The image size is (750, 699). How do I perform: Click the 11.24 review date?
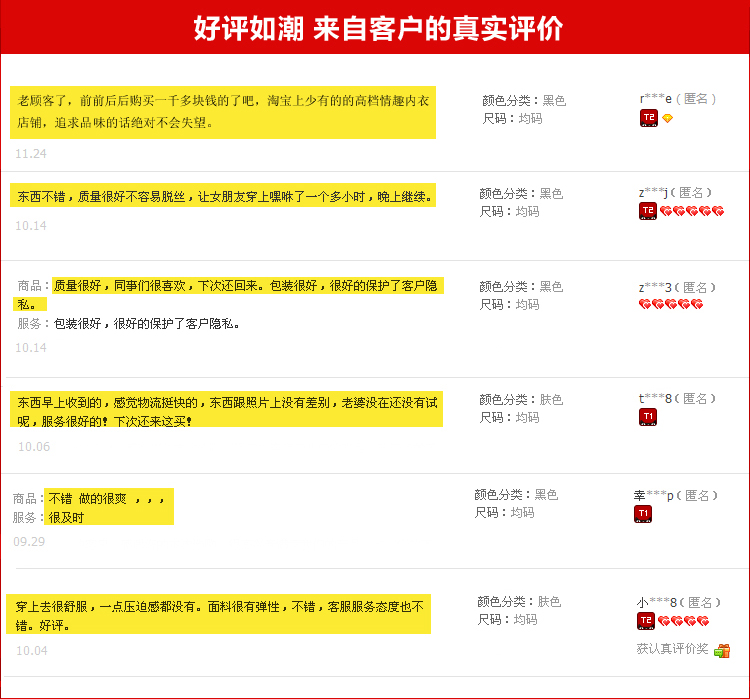click(x=30, y=154)
